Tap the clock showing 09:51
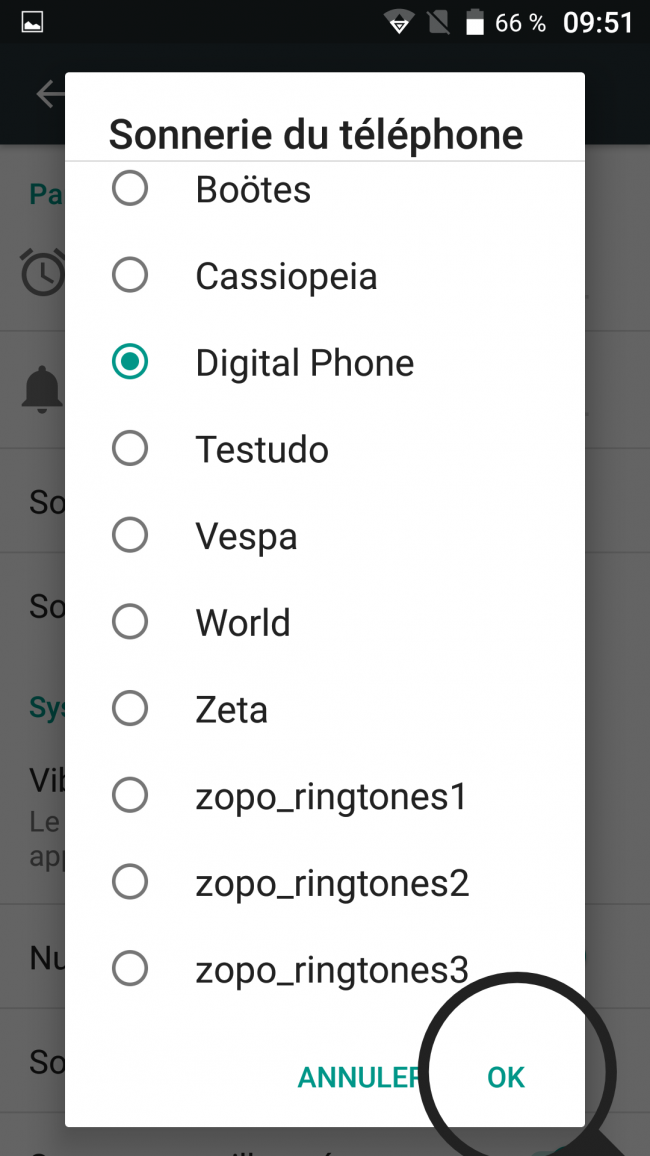This screenshot has width=650, height=1156. coord(598,23)
